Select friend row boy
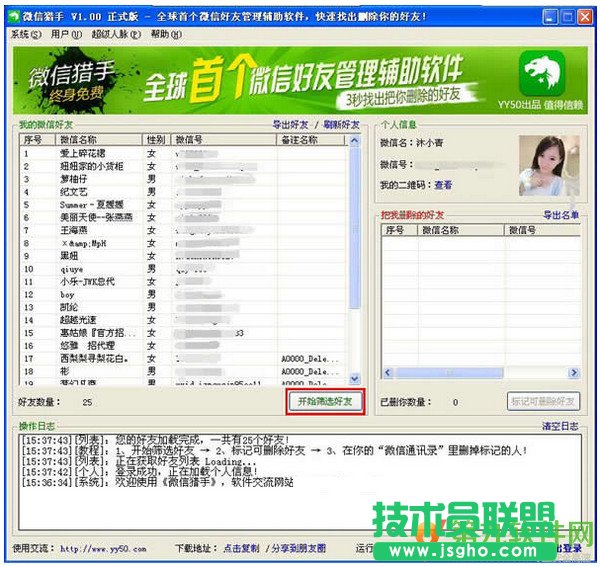600x567 pixels. coord(184,295)
